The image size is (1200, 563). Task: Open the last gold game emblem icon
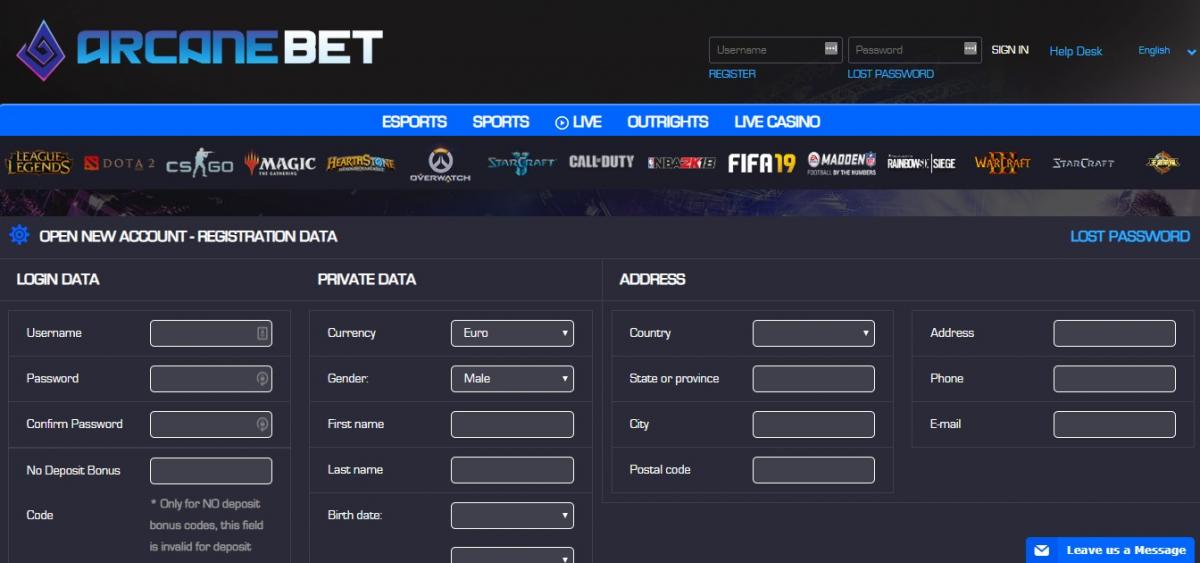(1163, 163)
